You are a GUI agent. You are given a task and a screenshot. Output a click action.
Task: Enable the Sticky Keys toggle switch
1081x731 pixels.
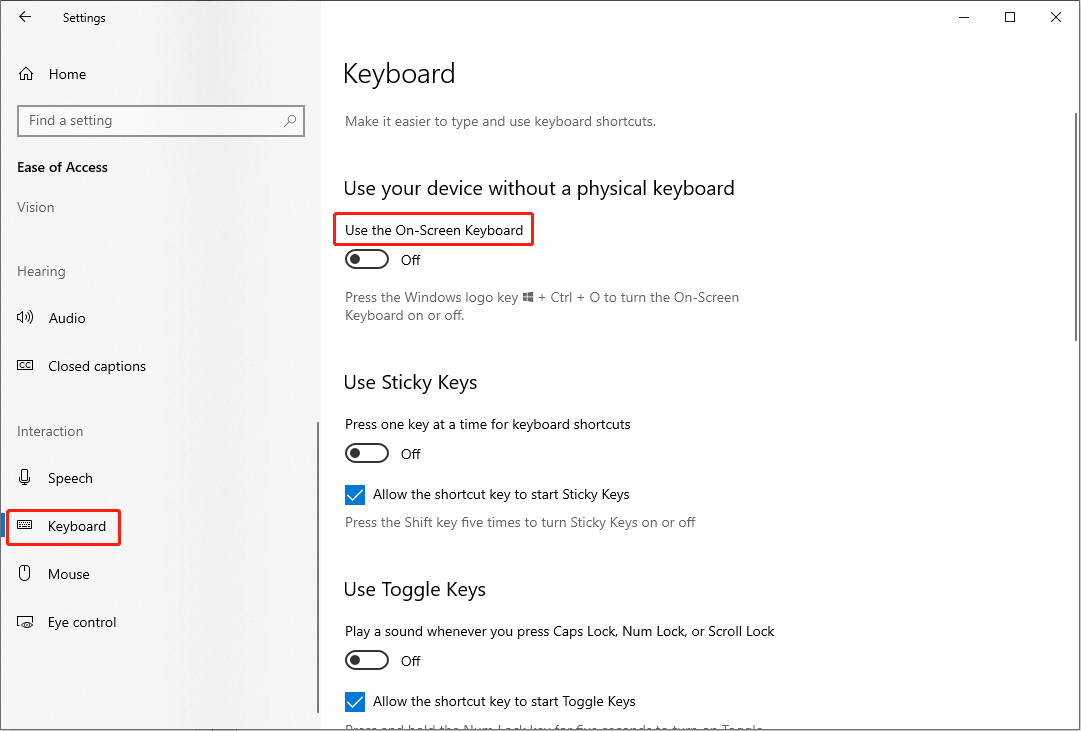click(x=367, y=454)
